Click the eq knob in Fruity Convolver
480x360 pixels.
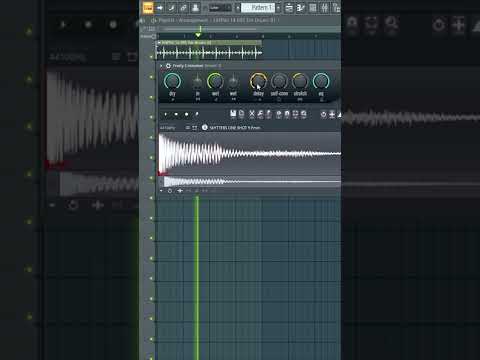click(x=321, y=81)
